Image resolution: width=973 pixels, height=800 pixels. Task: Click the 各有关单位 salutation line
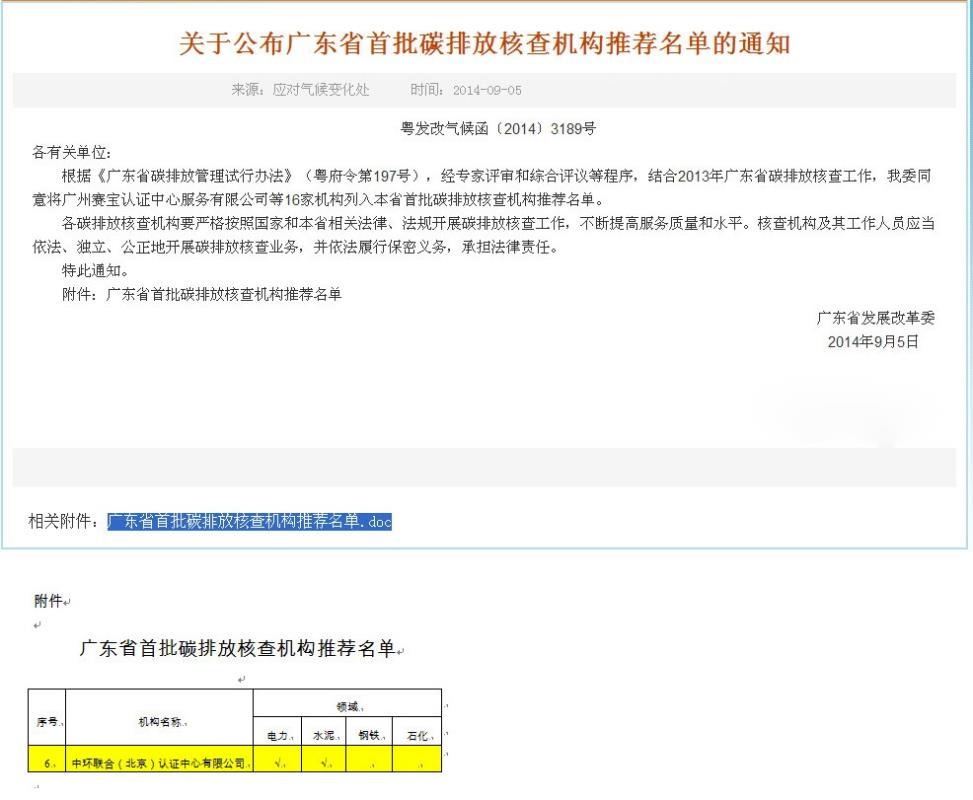click(x=73, y=152)
